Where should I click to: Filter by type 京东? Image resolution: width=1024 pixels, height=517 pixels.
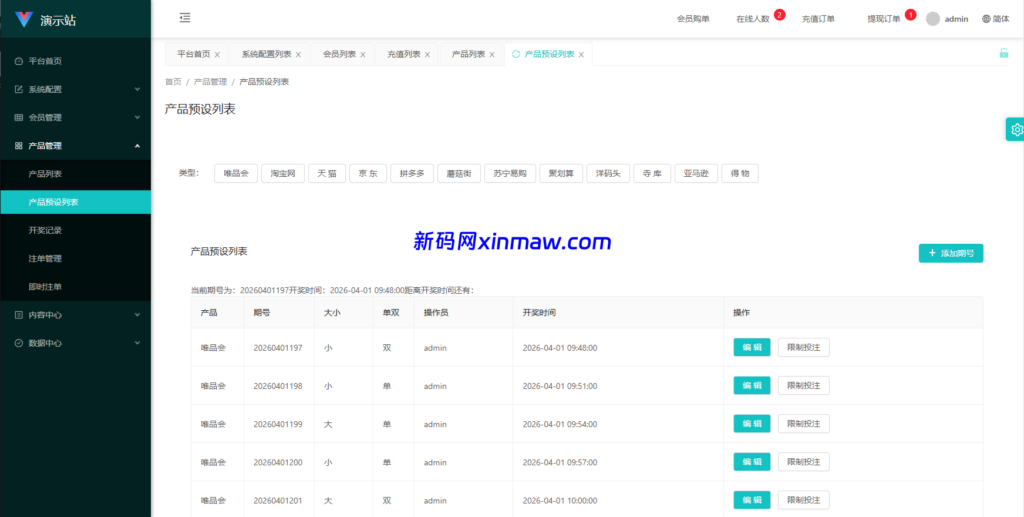[368, 174]
